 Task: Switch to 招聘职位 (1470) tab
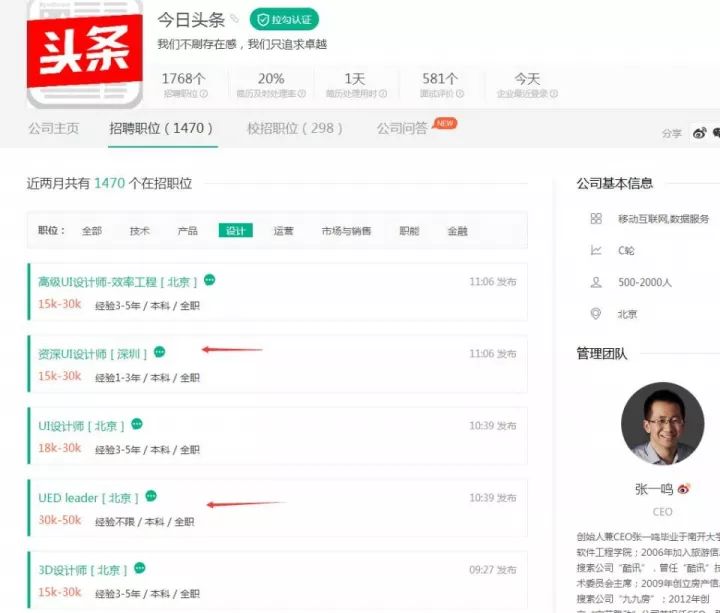coord(162,128)
